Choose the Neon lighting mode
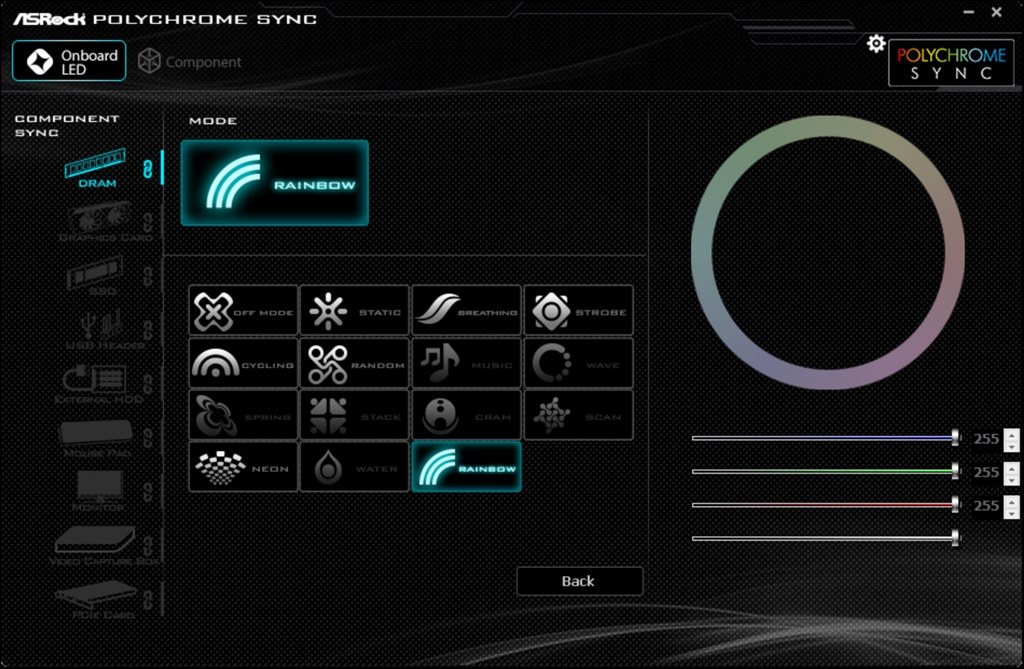The height and width of the screenshot is (669, 1024). (243, 467)
